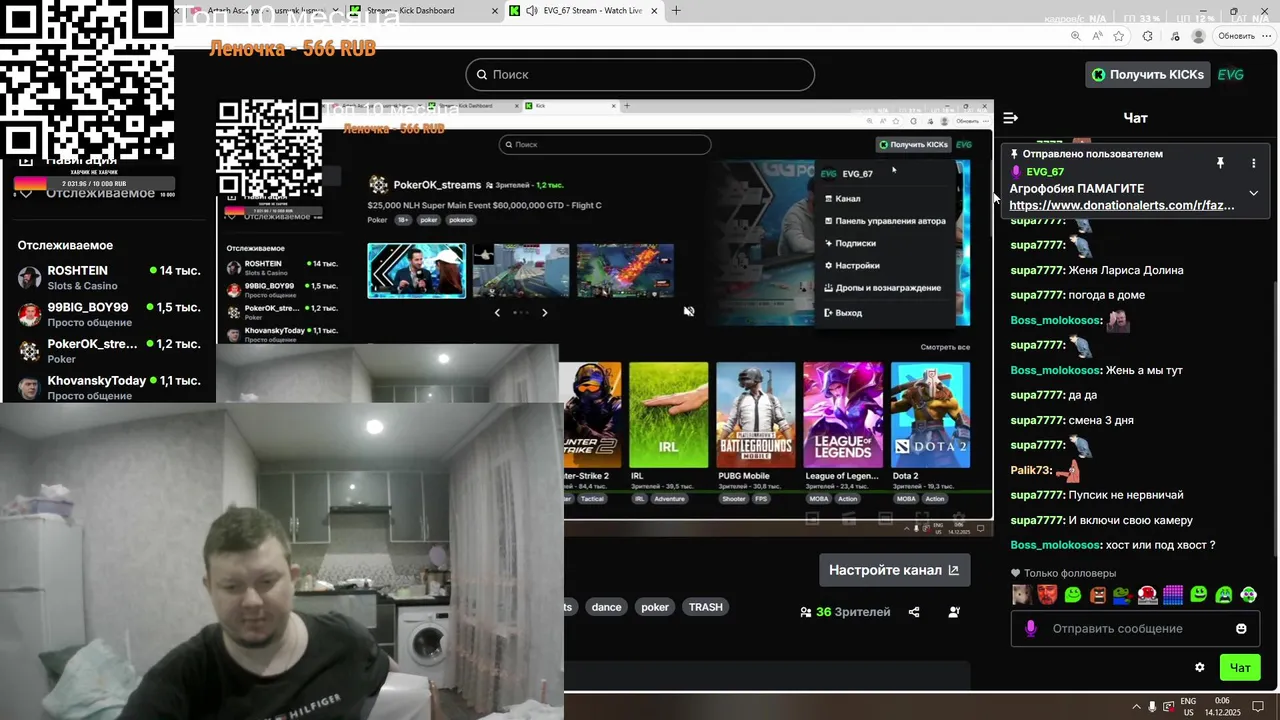The width and height of the screenshot is (1280, 720).
Task: Open PokerOK_stre... channel in followed list
Action: pos(108,351)
